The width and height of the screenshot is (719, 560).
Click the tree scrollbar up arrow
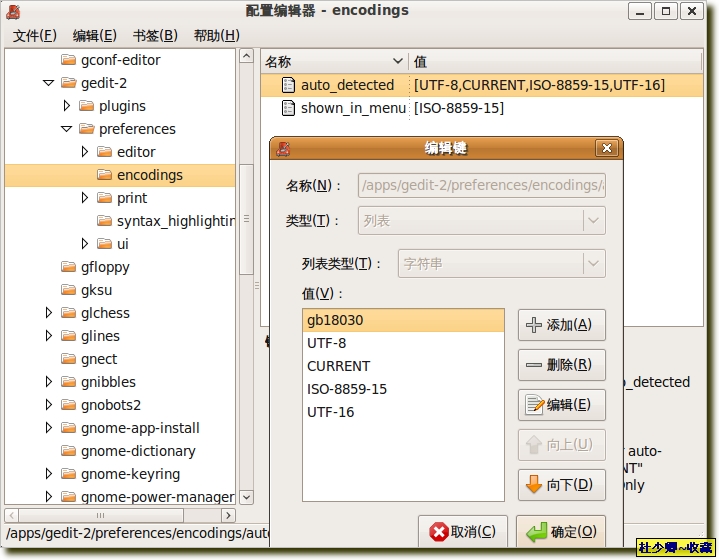pyautogui.click(x=246, y=56)
